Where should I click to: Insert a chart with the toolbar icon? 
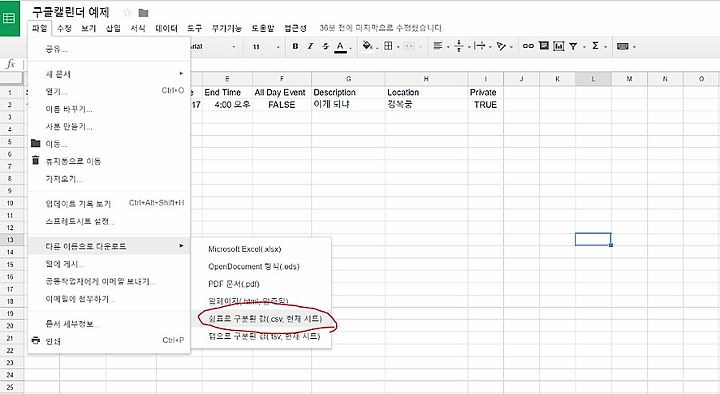[x=558, y=46]
